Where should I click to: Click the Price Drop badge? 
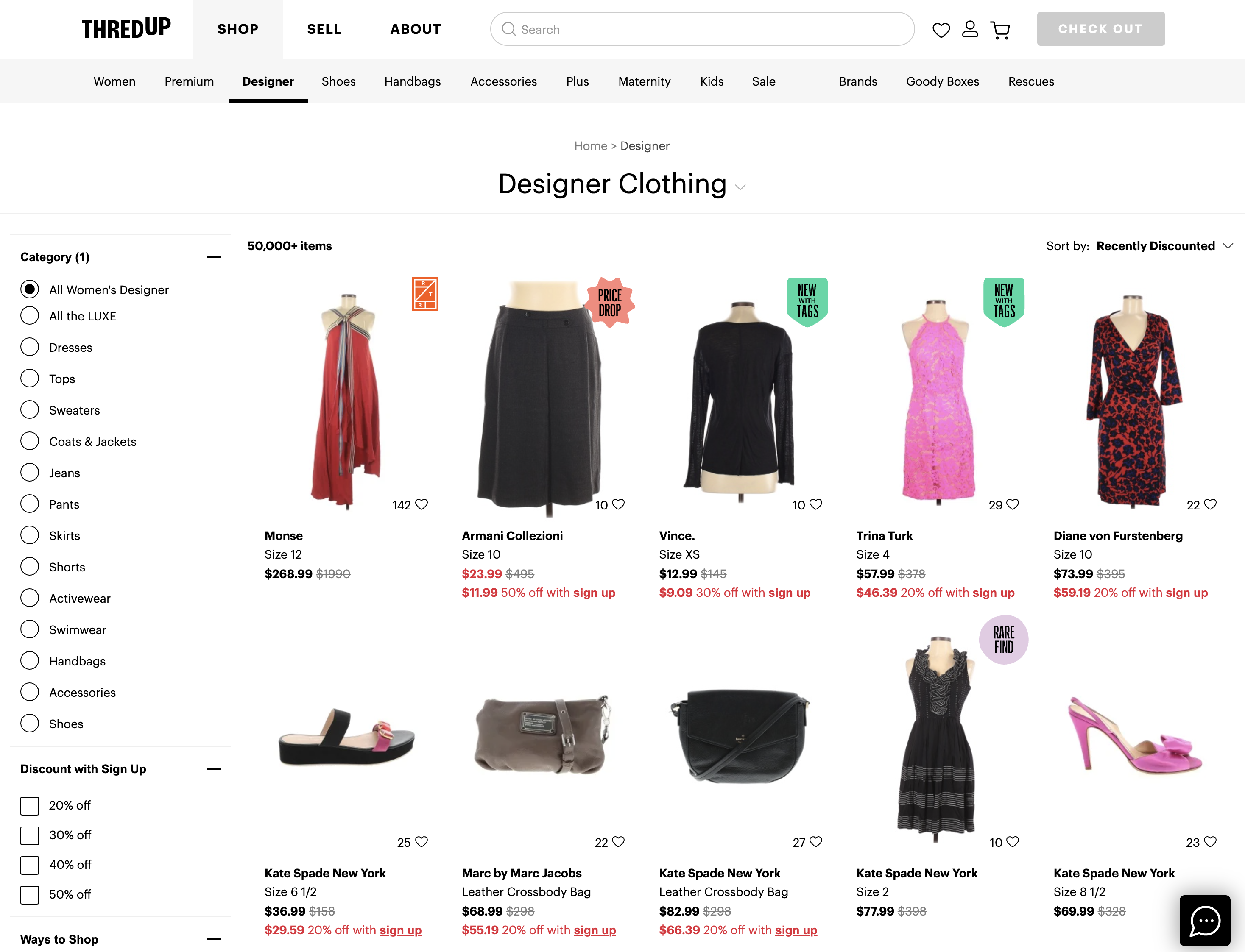610,303
